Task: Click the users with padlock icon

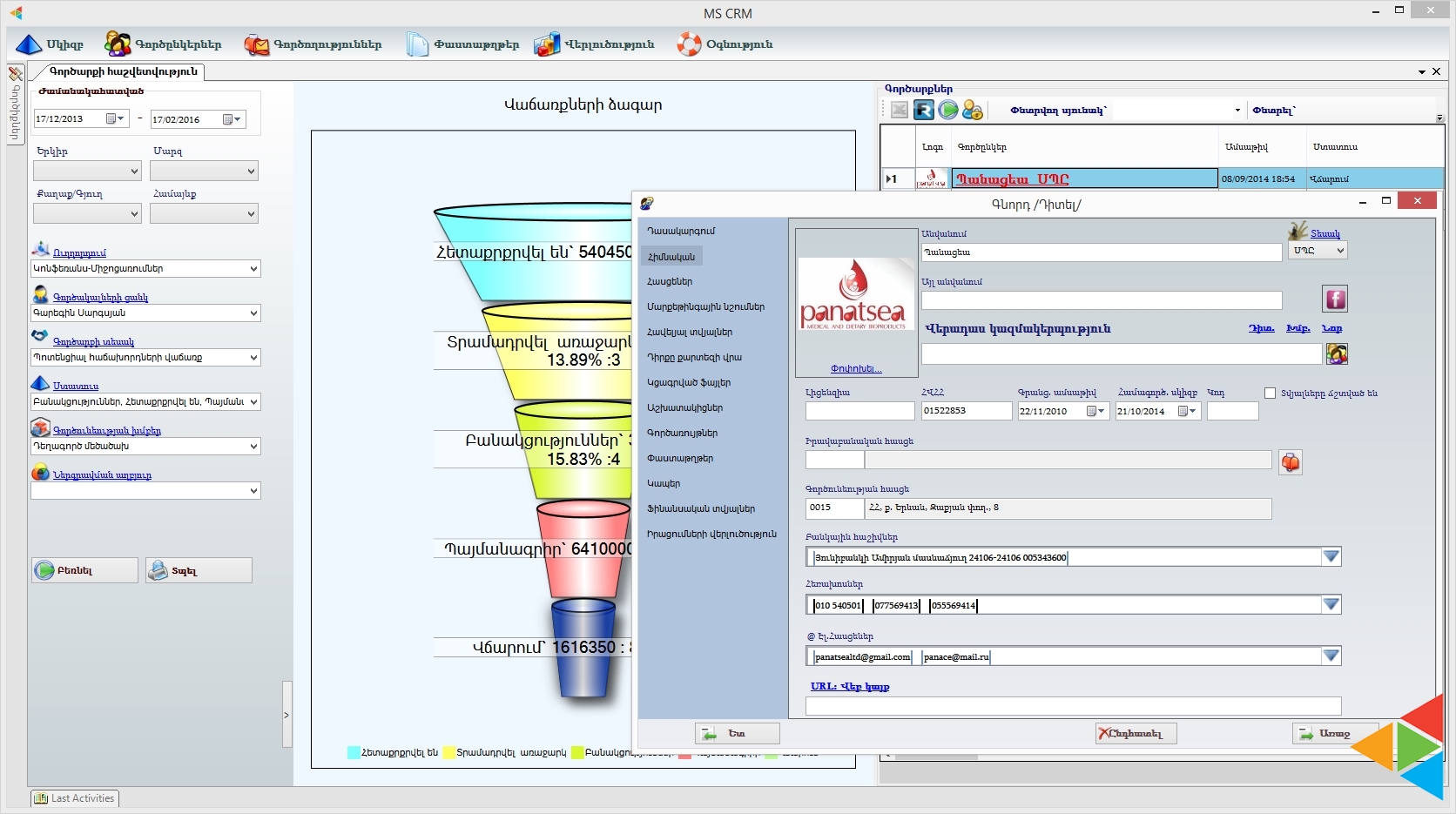Action: 973,110
